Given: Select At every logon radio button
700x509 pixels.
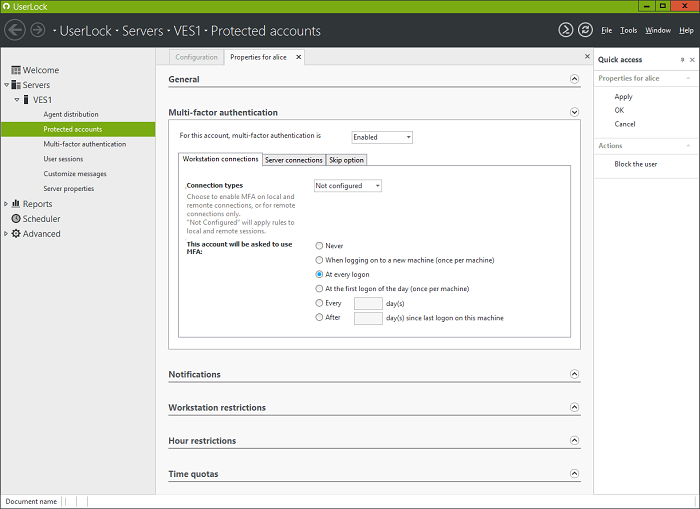Looking at the screenshot, I should click(x=319, y=274).
